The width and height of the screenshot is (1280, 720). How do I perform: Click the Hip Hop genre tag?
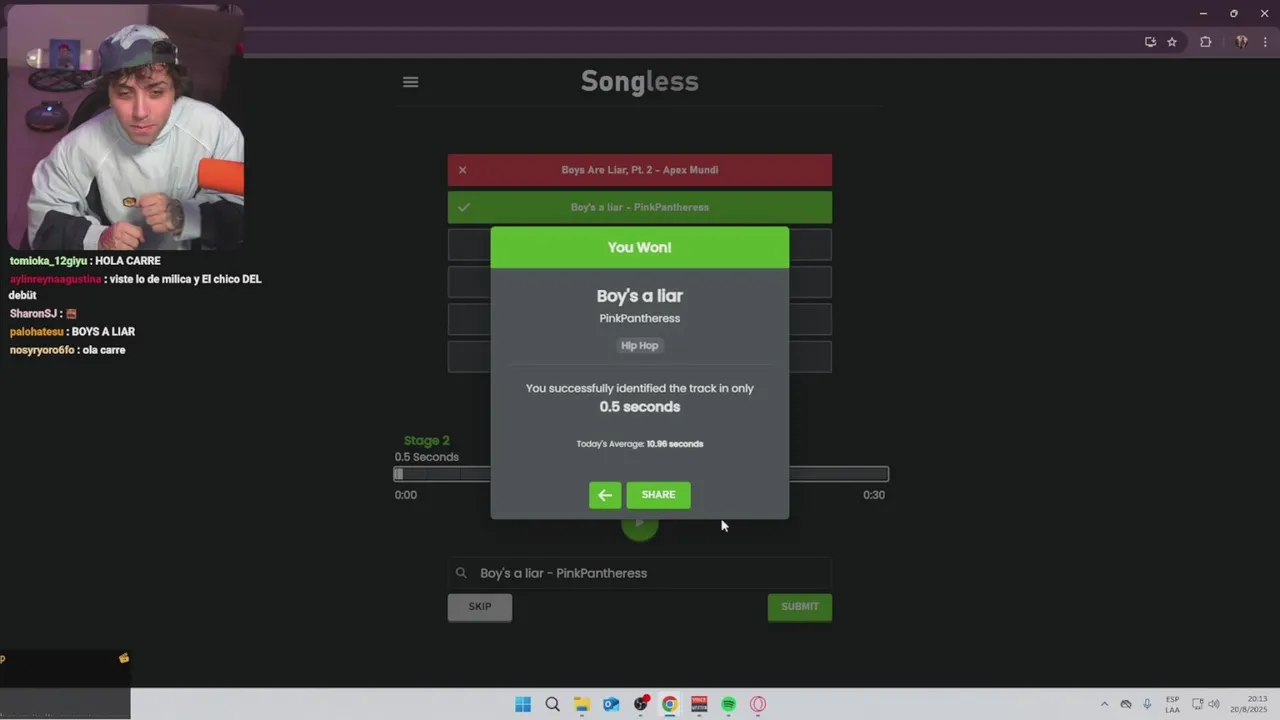[640, 345]
